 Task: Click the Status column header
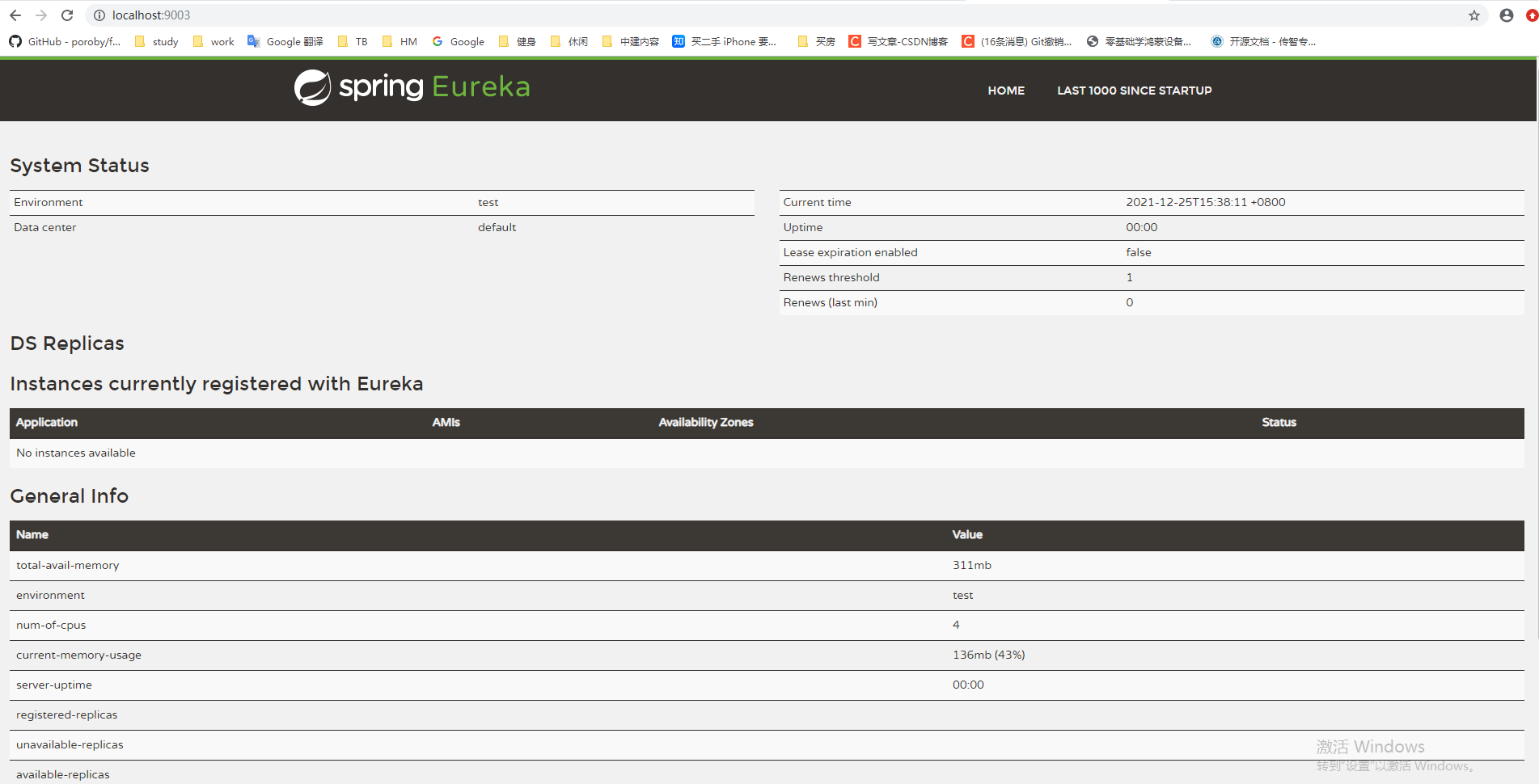point(1279,422)
